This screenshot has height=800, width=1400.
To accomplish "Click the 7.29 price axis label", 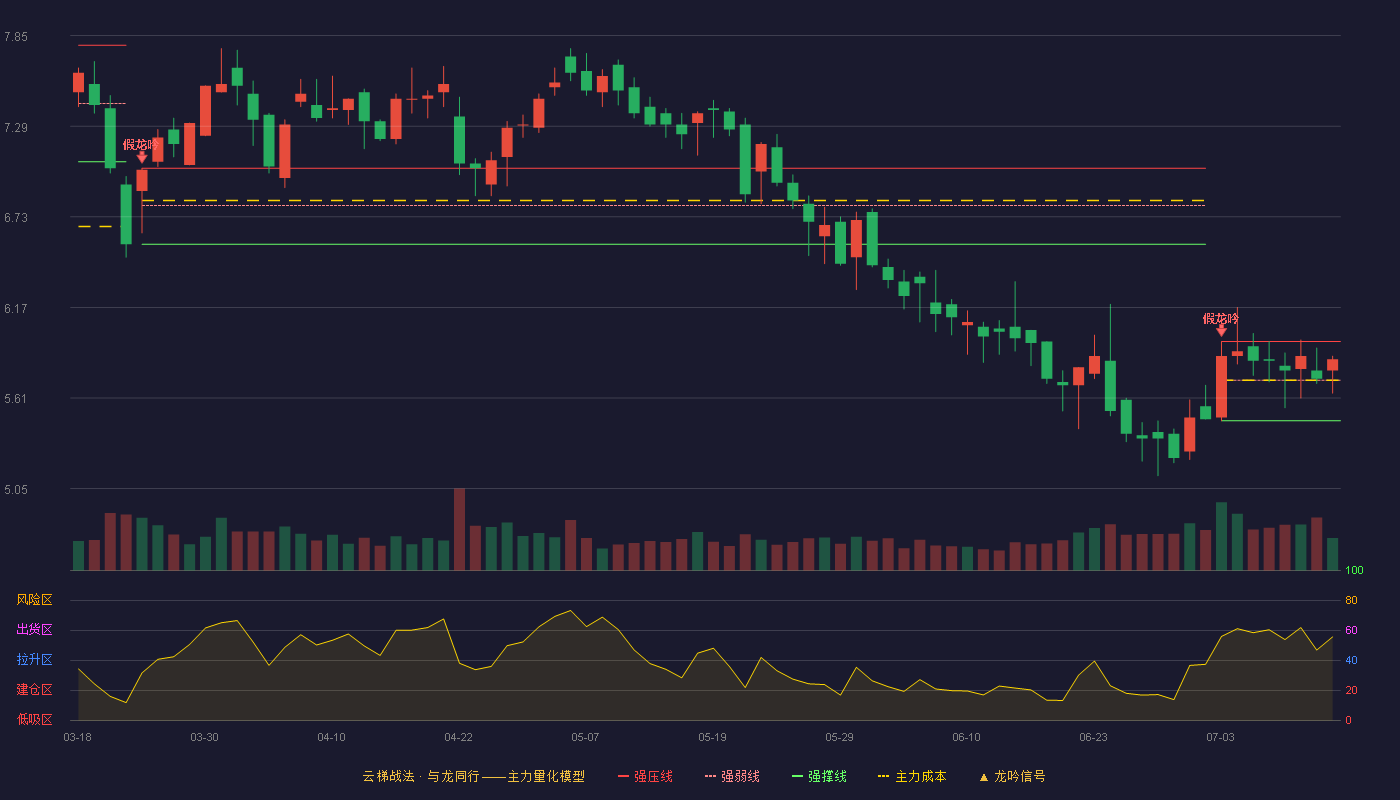I will tap(16, 128).
